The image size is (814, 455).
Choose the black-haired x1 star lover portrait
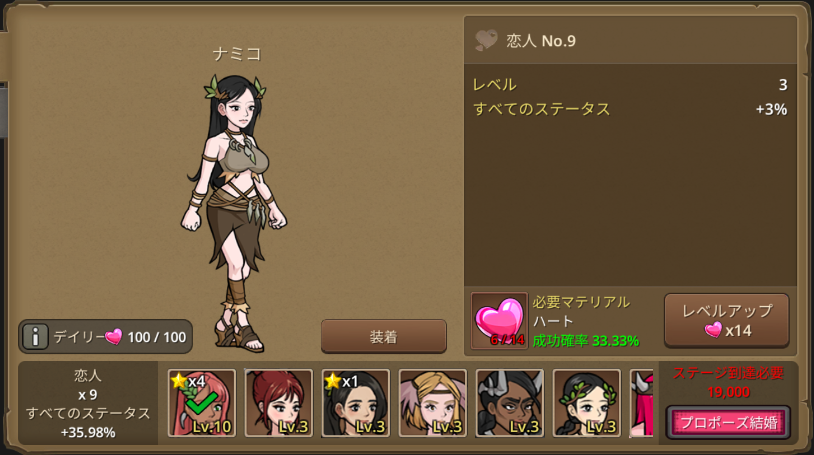pyautogui.click(x=356, y=403)
